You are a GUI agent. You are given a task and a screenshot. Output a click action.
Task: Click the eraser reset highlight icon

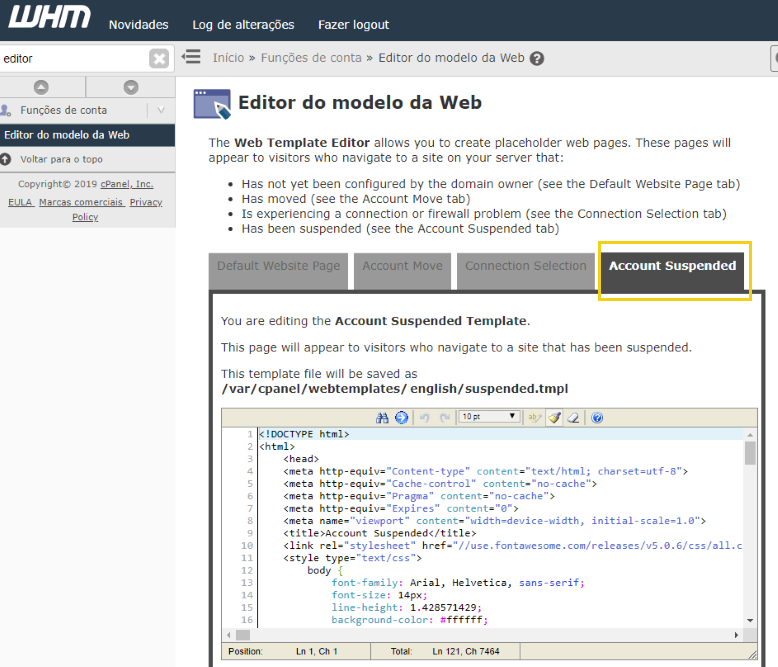[573, 418]
